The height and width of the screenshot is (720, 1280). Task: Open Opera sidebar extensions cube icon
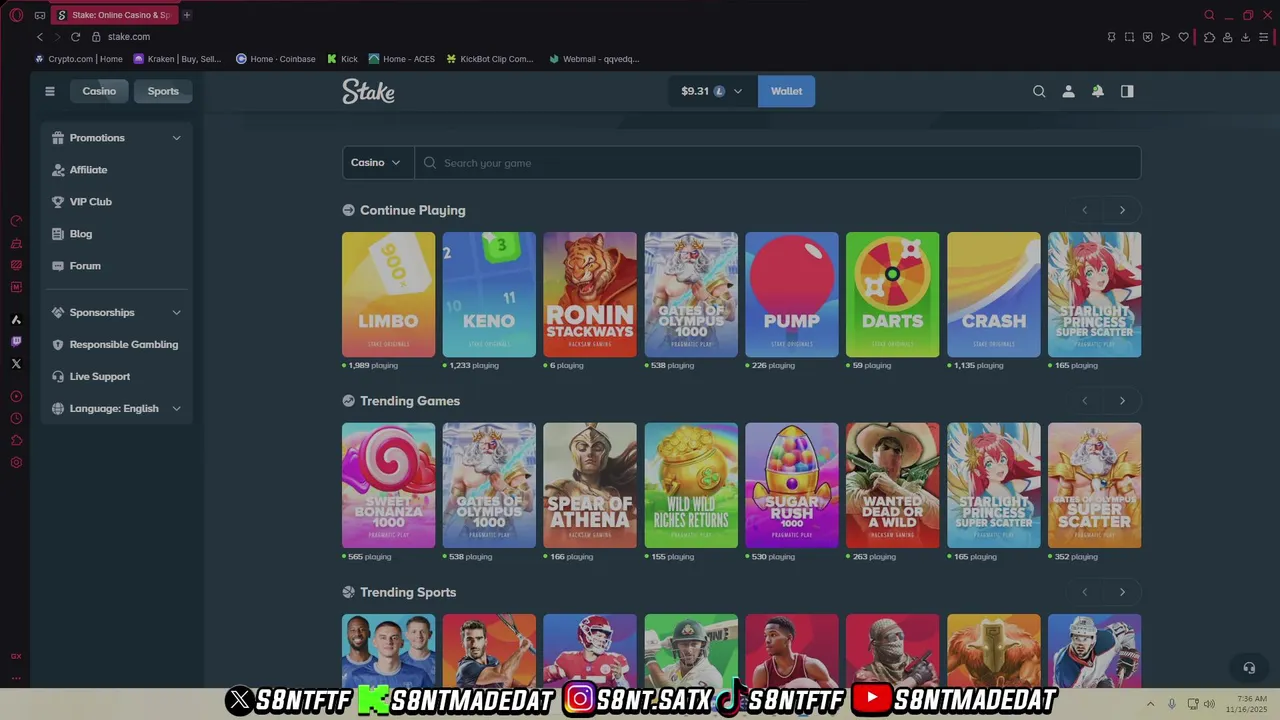16,441
